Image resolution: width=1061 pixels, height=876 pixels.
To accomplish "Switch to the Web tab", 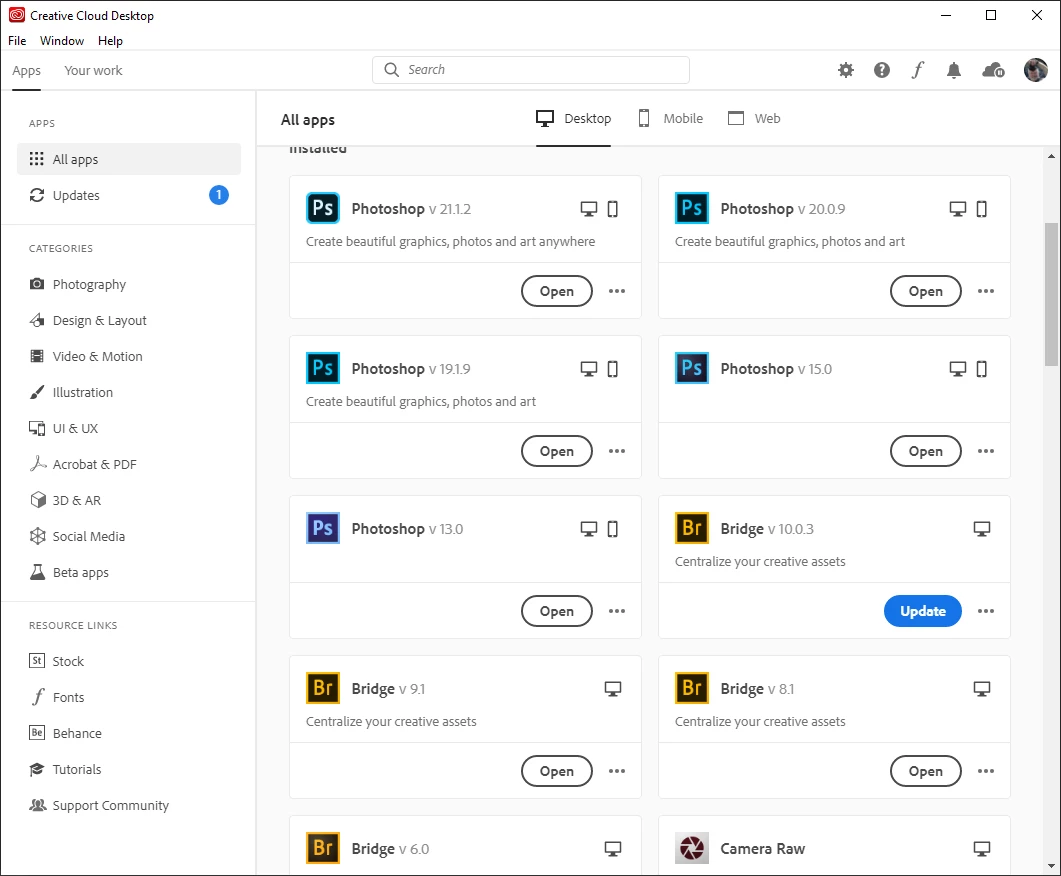I will tap(754, 118).
